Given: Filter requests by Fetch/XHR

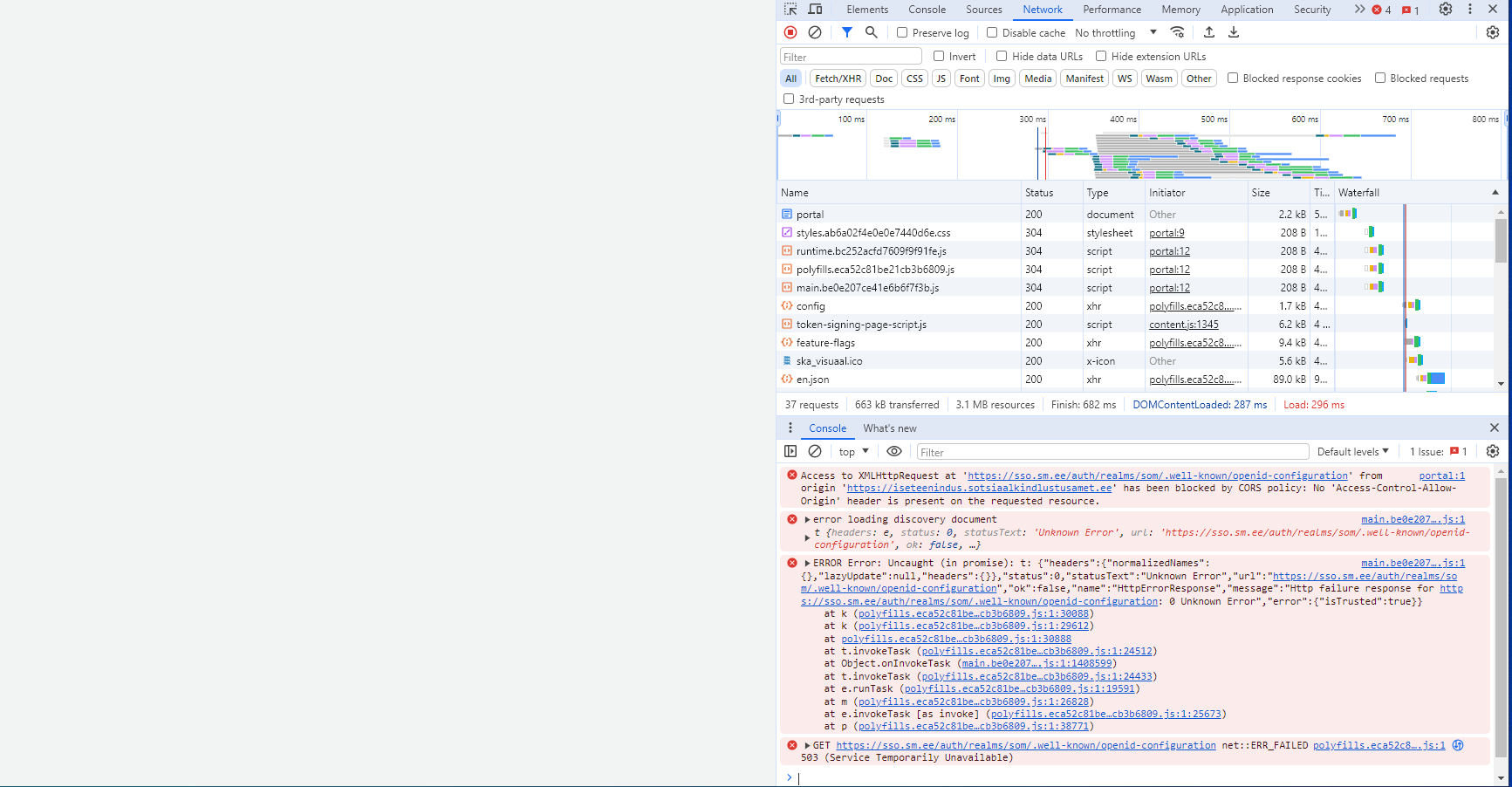Looking at the screenshot, I should pyautogui.click(x=838, y=79).
